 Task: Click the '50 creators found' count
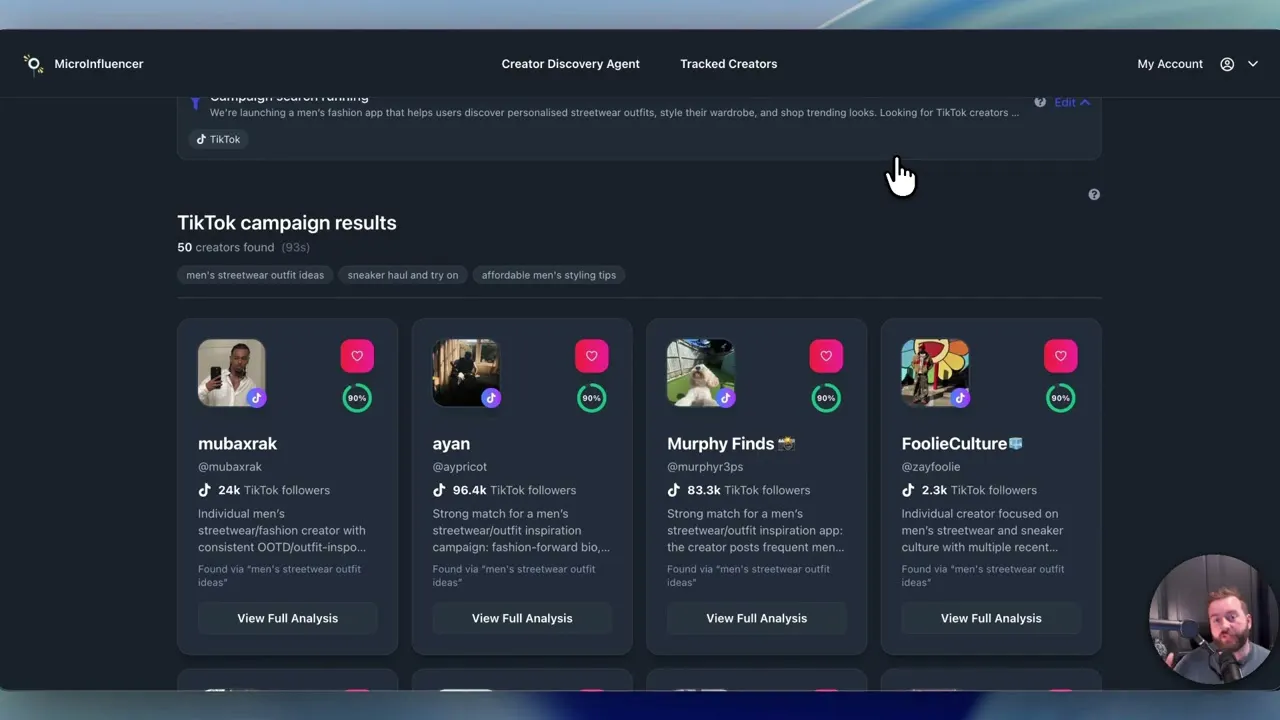pos(226,247)
